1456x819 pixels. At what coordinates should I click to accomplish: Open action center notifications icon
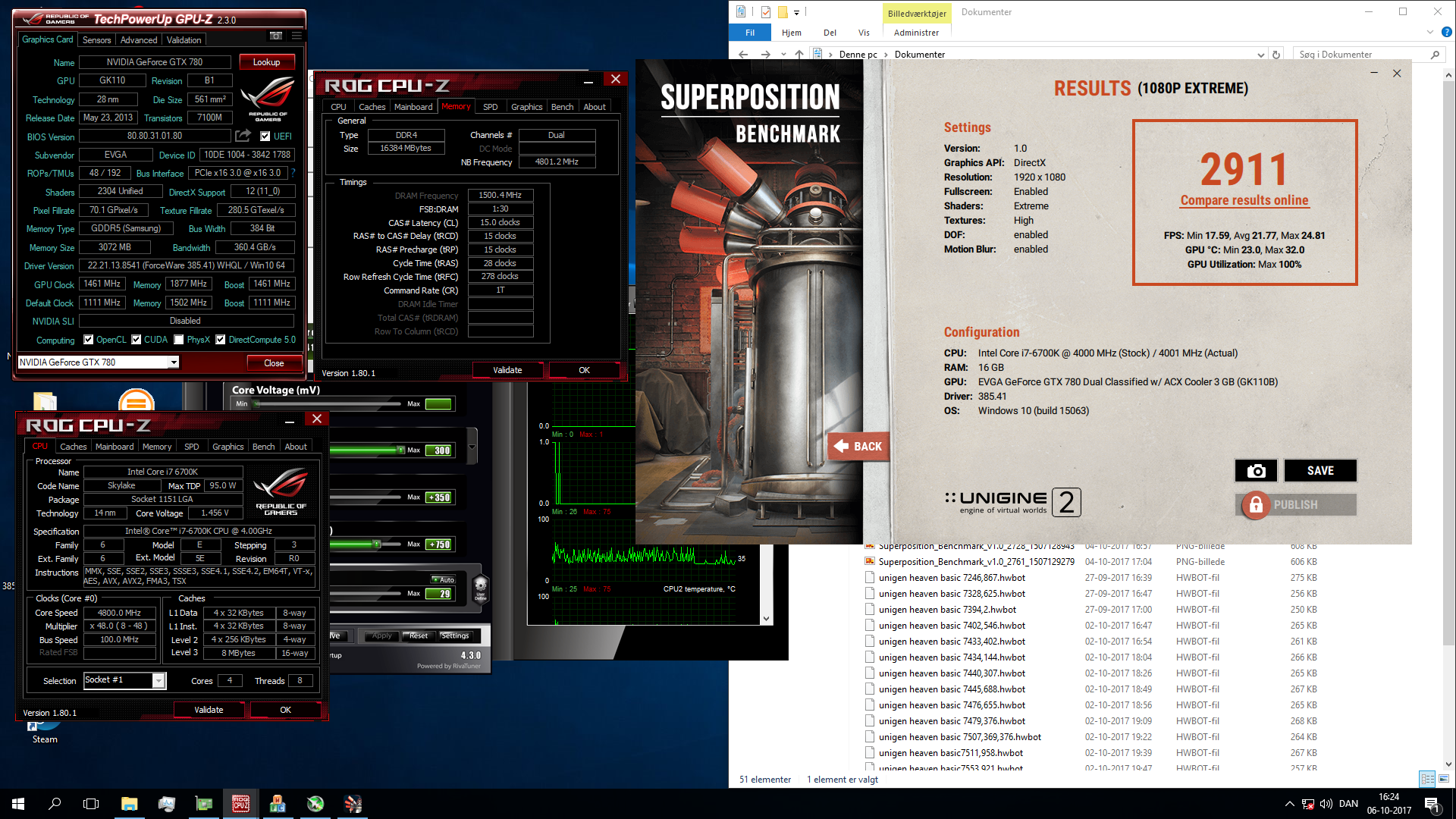pyautogui.click(x=1432, y=804)
